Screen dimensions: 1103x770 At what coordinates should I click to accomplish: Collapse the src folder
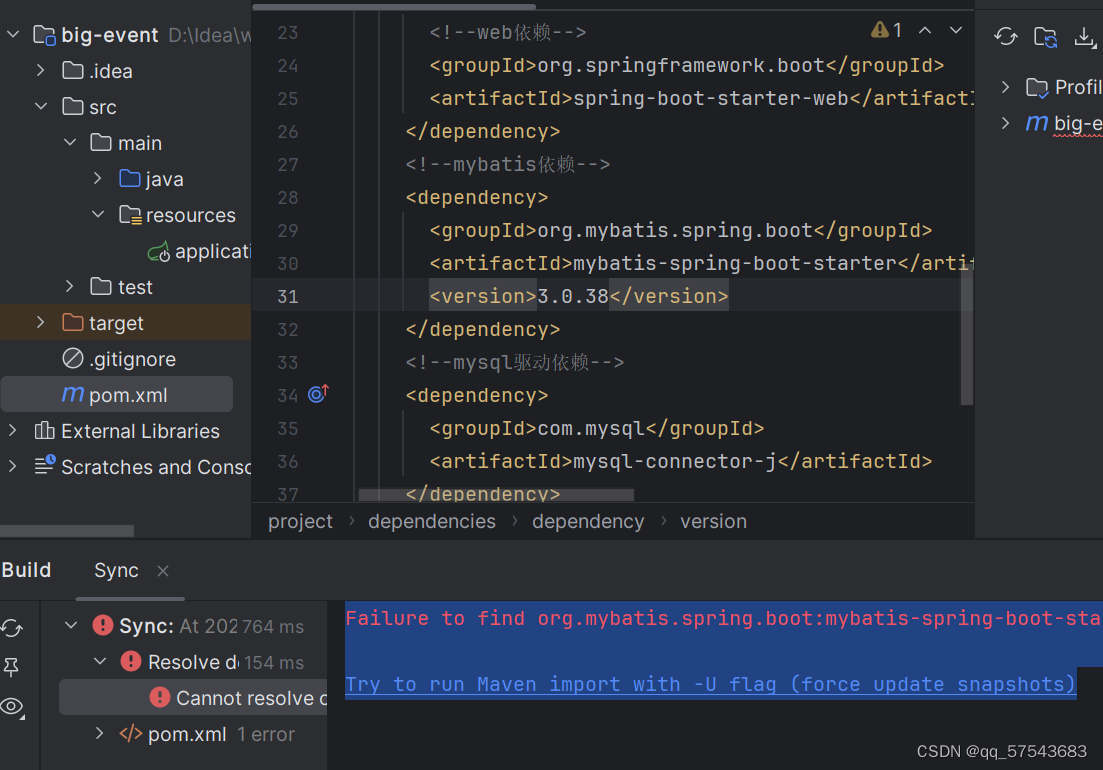[x=42, y=106]
